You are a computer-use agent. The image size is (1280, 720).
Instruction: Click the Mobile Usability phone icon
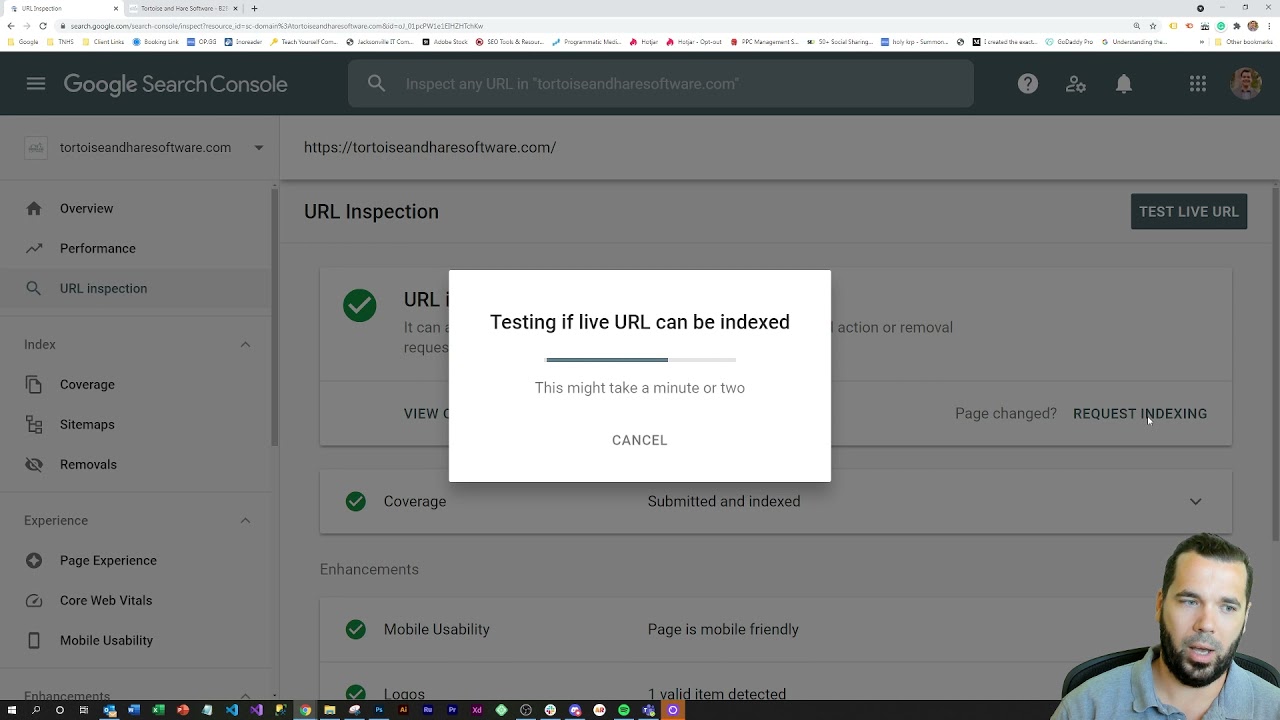(34, 640)
